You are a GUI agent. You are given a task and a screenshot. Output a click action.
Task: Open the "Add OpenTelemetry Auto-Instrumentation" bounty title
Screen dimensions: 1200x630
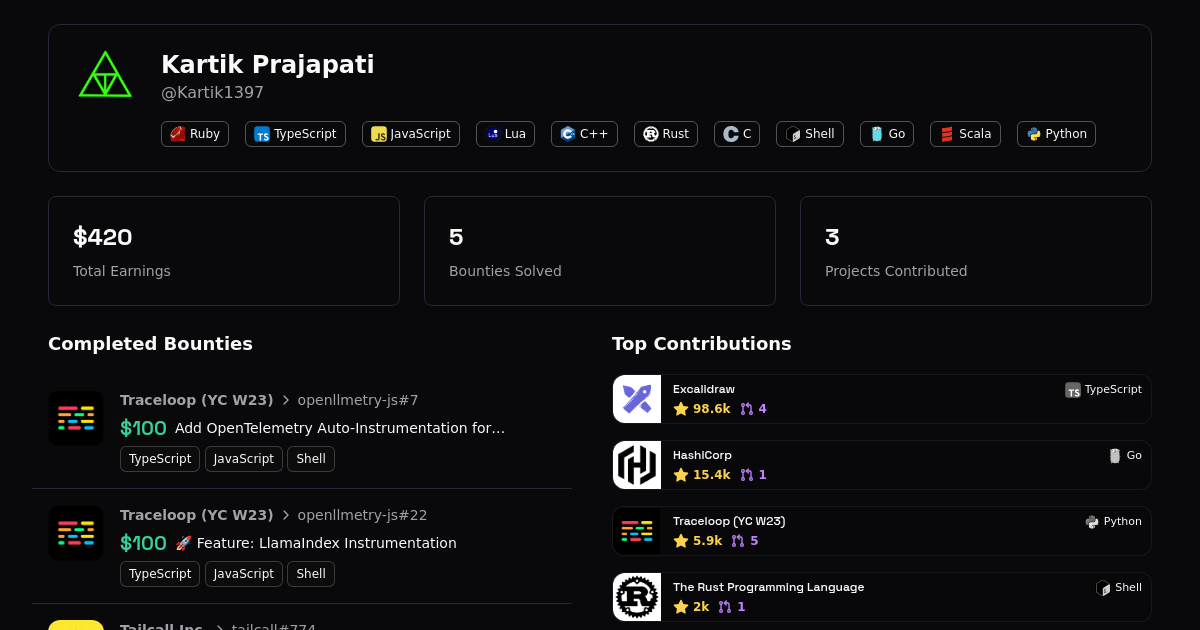pyautogui.click(x=340, y=428)
